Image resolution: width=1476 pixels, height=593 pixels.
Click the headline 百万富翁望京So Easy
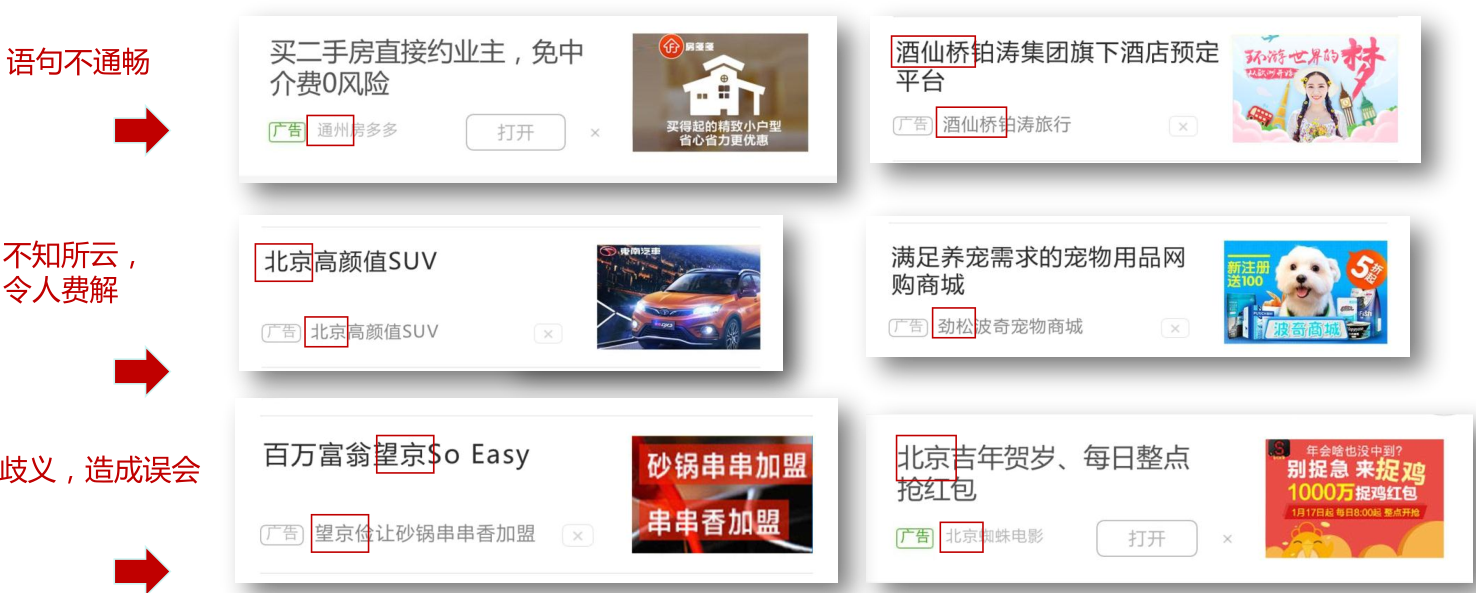(x=397, y=455)
